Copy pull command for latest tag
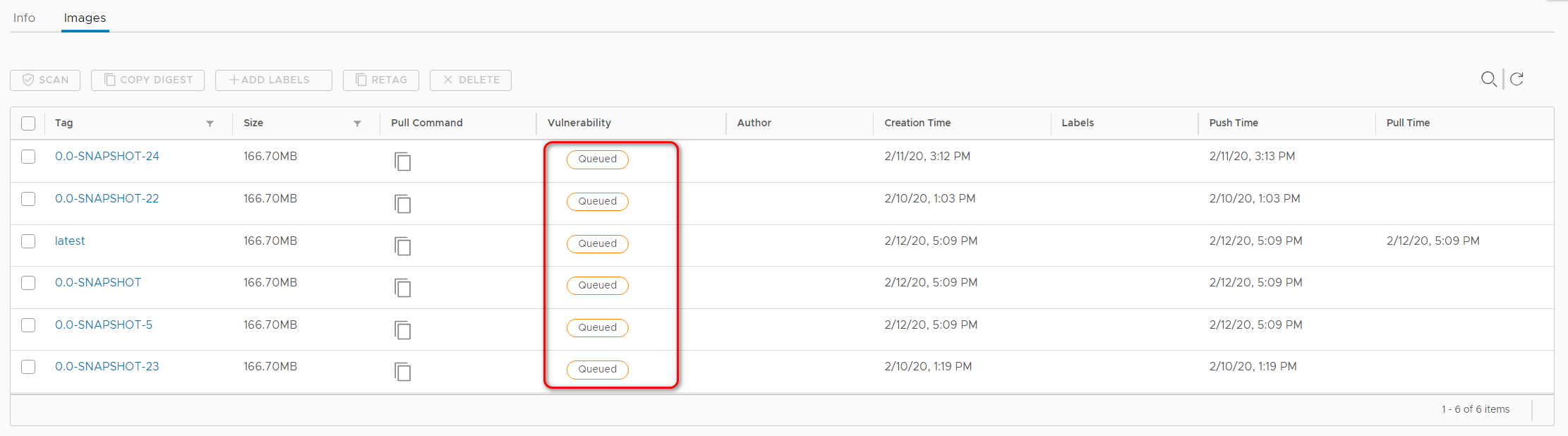The width and height of the screenshot is (1568, 436). 402,246
